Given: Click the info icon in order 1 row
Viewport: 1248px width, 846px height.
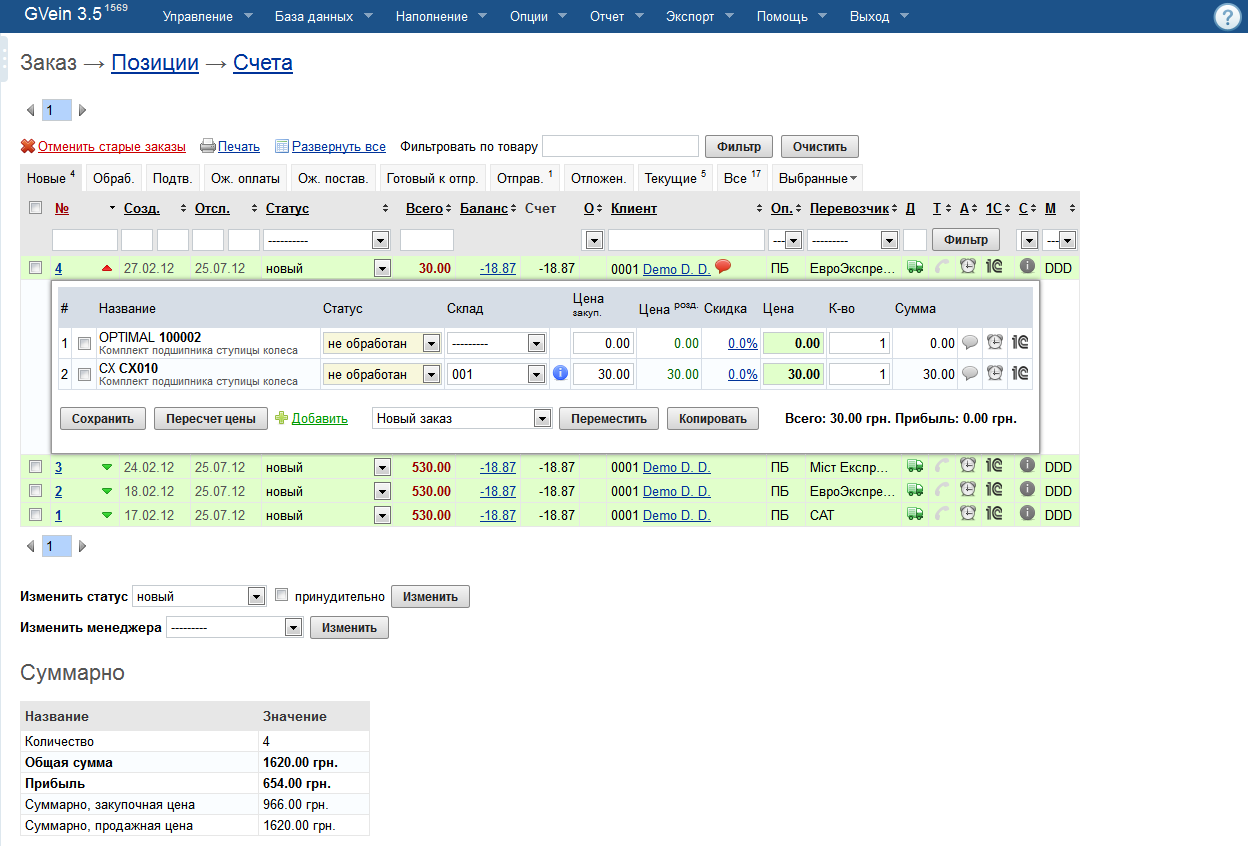Looking at the screenshot, I should pyautogui.click(x=1026, y=514).
